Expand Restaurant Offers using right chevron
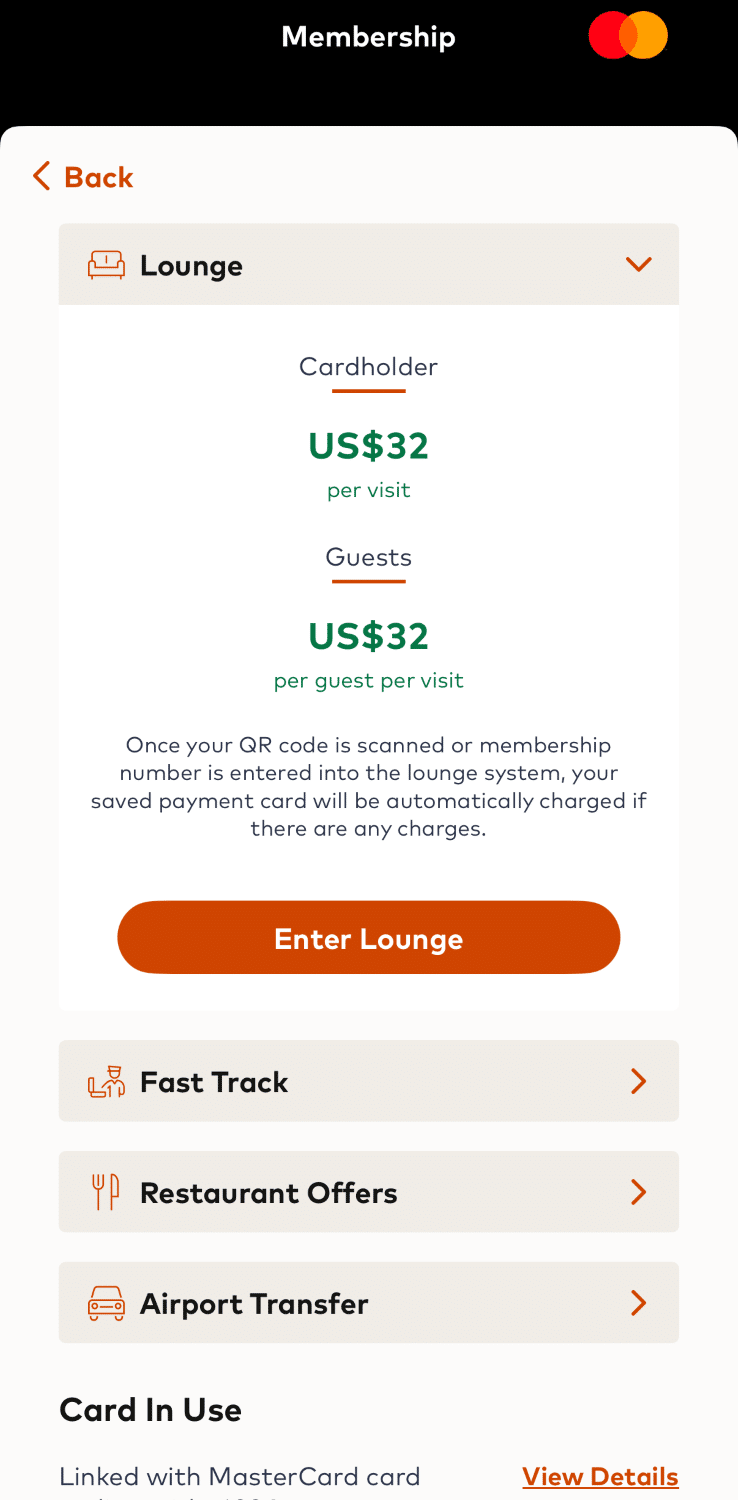 click(638, 1192)
